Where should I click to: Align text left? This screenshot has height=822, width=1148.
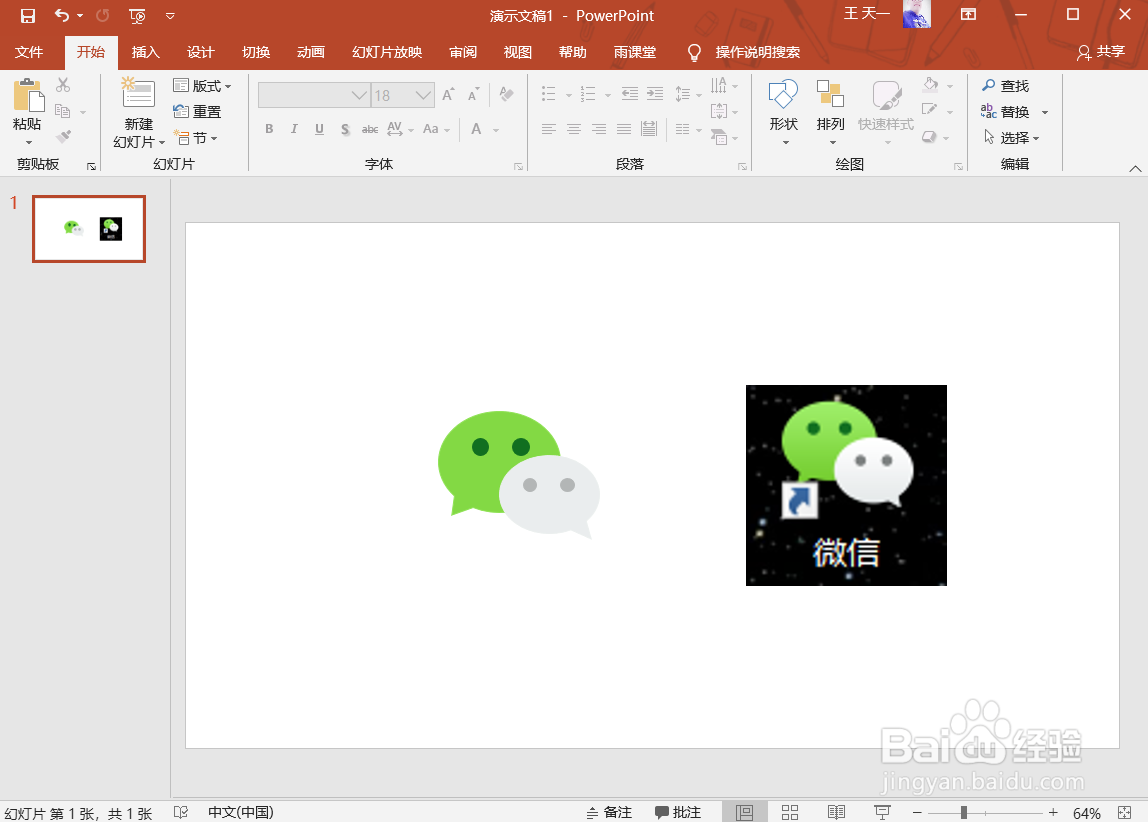pos(549,130)
